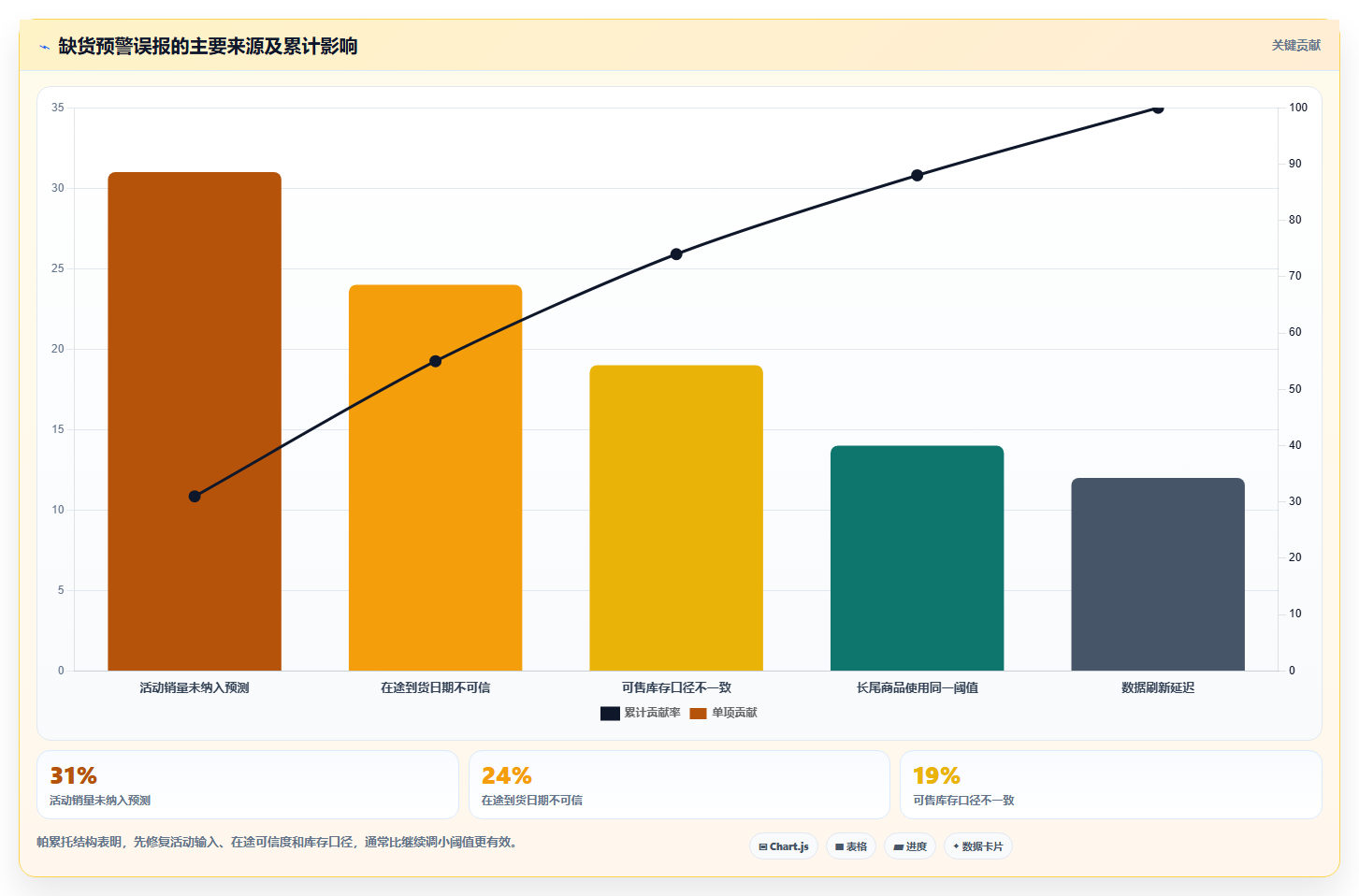Select the 进度 tag chip

click(910, 846)
